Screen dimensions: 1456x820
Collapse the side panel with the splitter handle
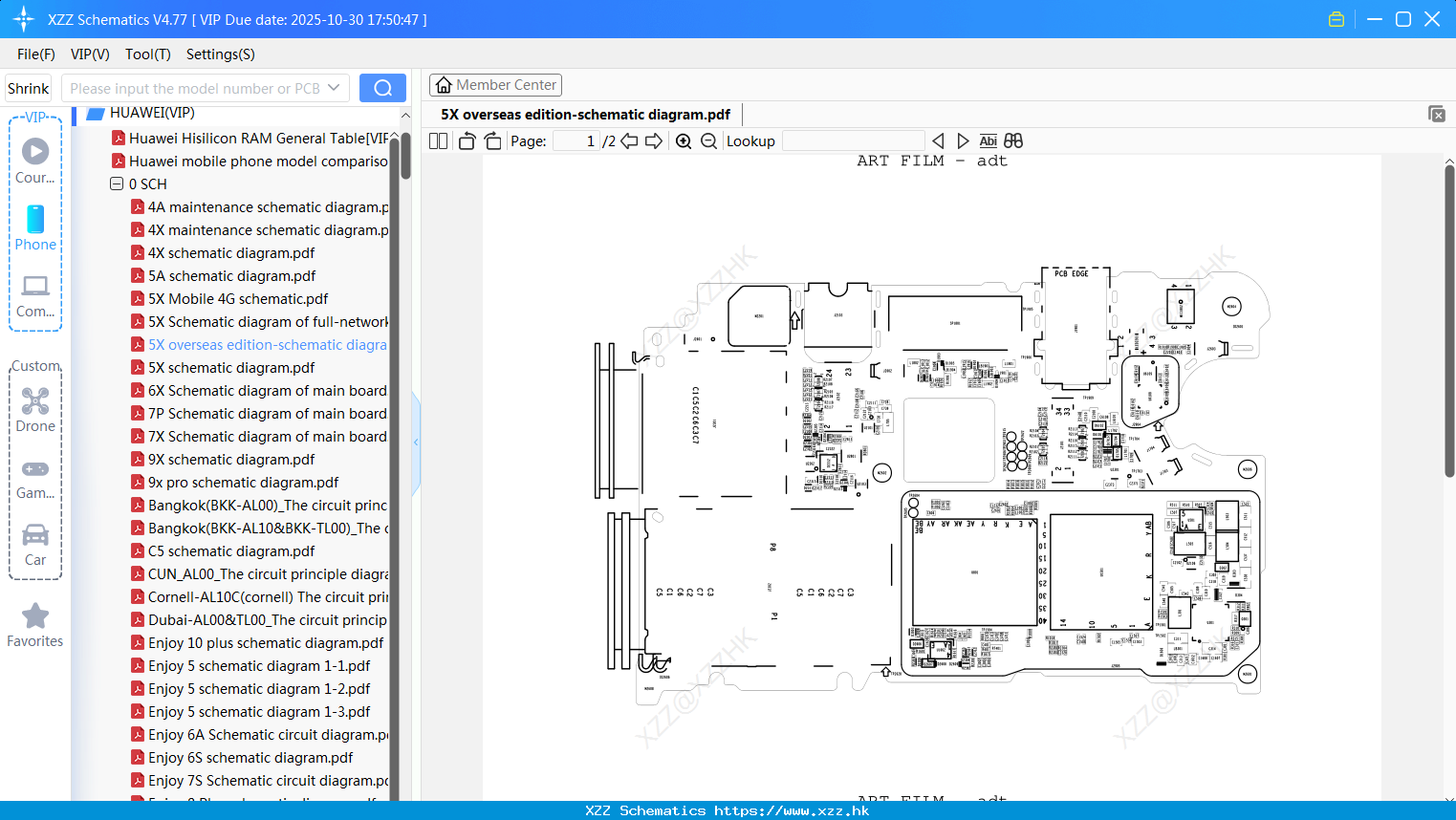pyautogui.click(x=416, y=442)
